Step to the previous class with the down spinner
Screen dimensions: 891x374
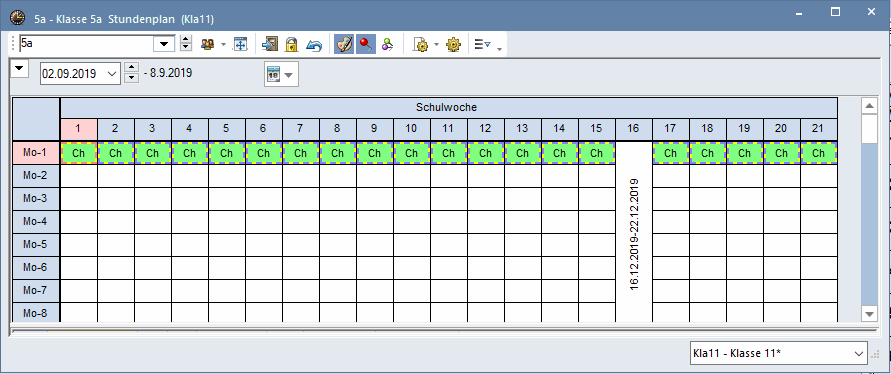[186, 48]
